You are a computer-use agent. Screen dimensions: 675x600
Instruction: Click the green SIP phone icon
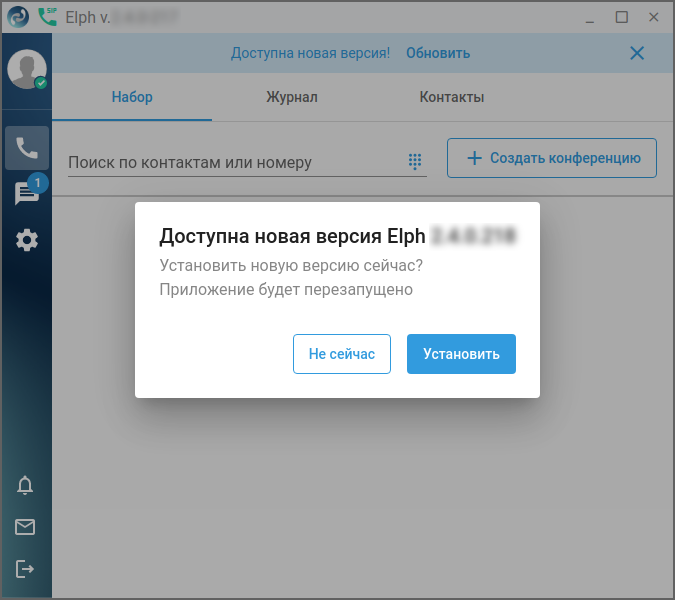pyautogui.click(x=47, y=17)
